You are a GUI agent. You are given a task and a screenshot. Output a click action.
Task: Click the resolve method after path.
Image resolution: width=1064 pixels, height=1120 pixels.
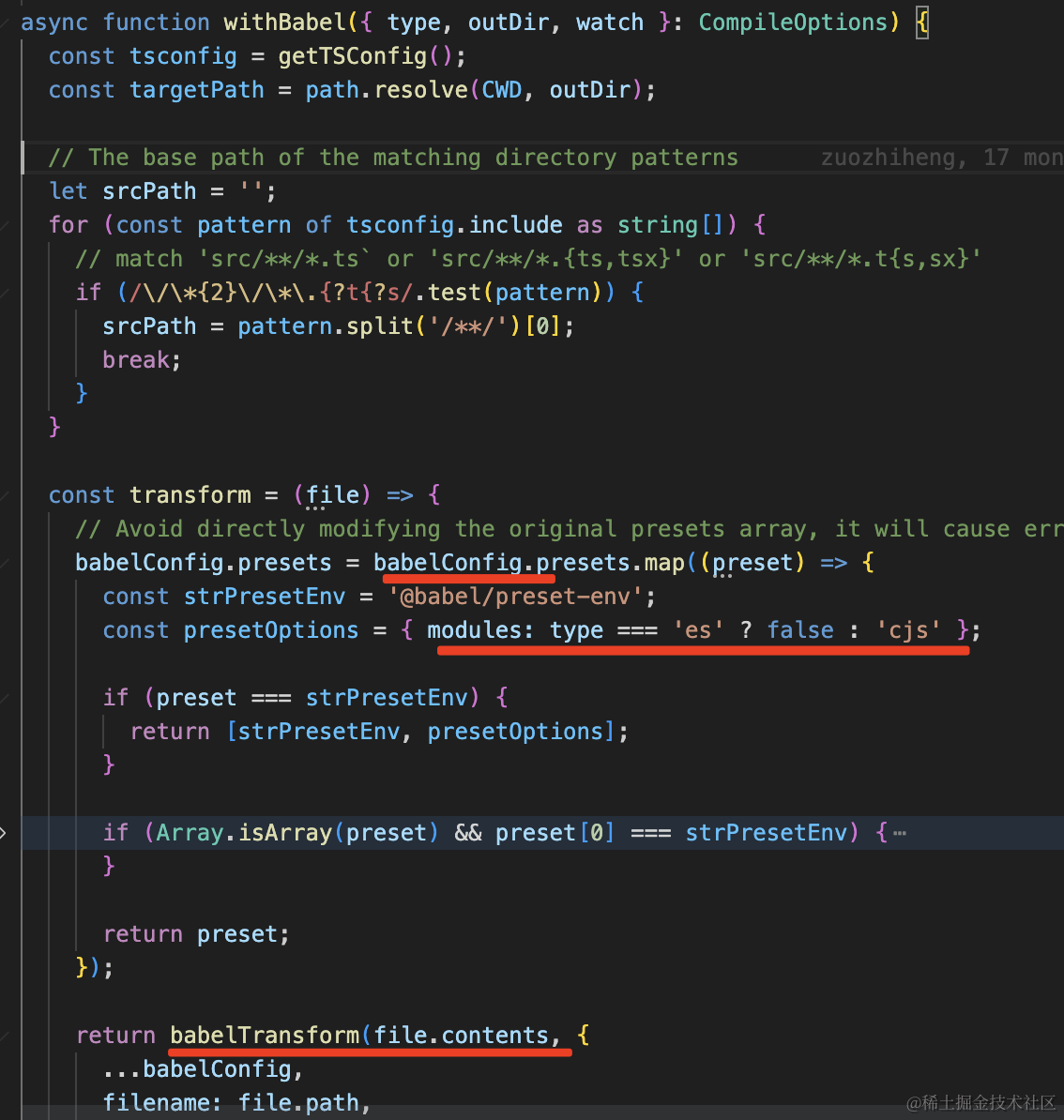pyautogui.click(x=421, y=90)
